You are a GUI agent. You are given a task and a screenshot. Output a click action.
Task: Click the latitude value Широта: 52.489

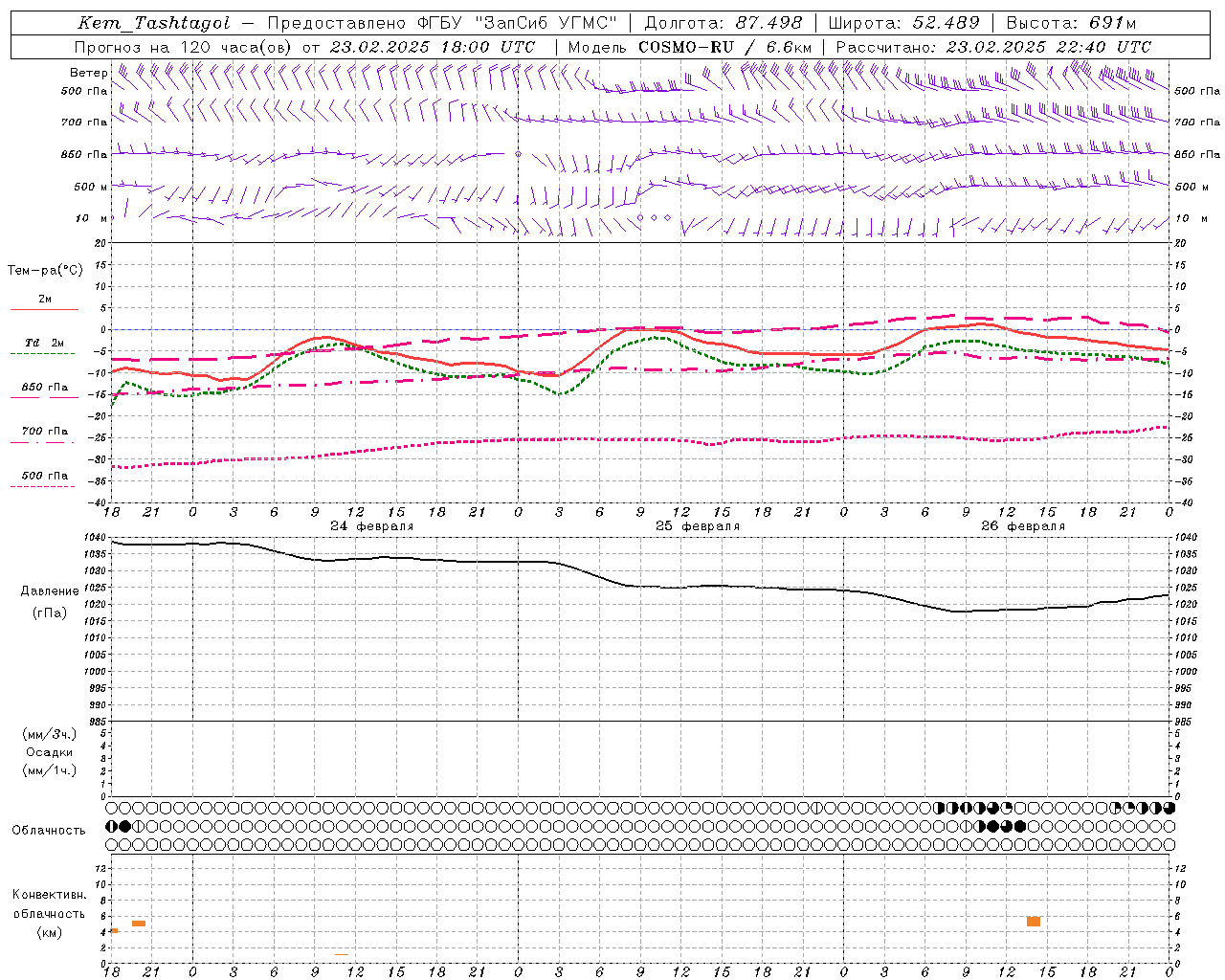click(904, 23)
